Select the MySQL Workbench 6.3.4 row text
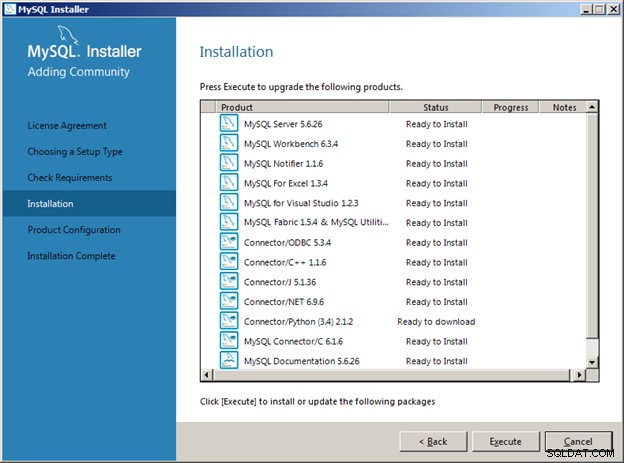 pos(291,144)
